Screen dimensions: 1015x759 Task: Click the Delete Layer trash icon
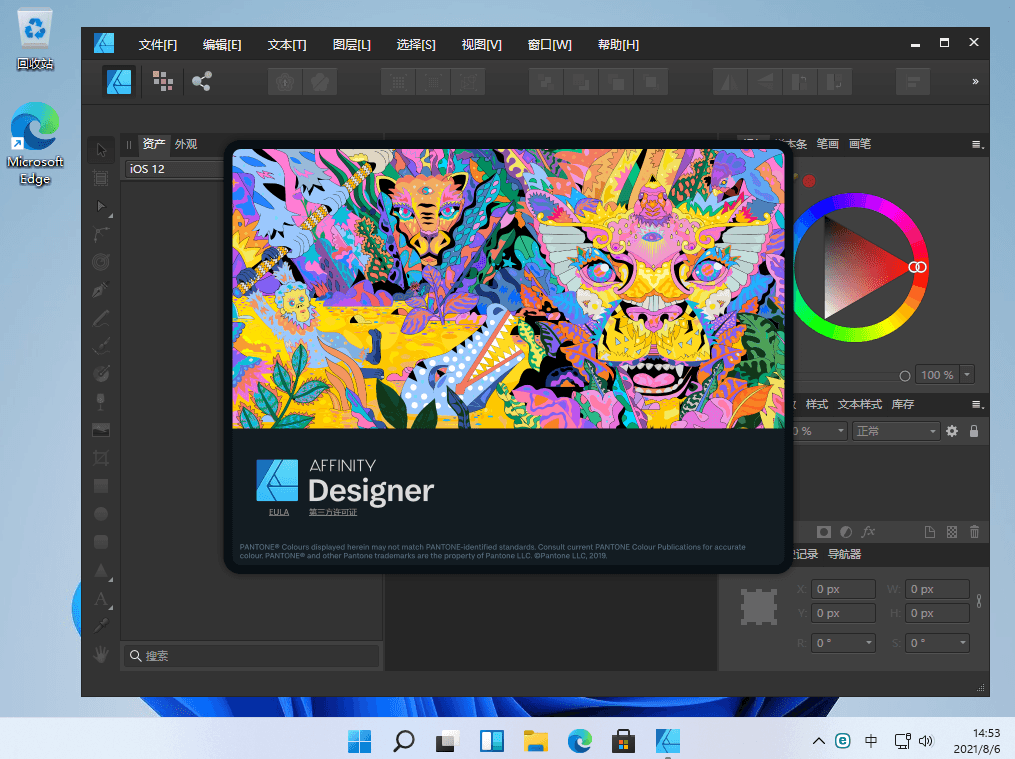(974, 532)
